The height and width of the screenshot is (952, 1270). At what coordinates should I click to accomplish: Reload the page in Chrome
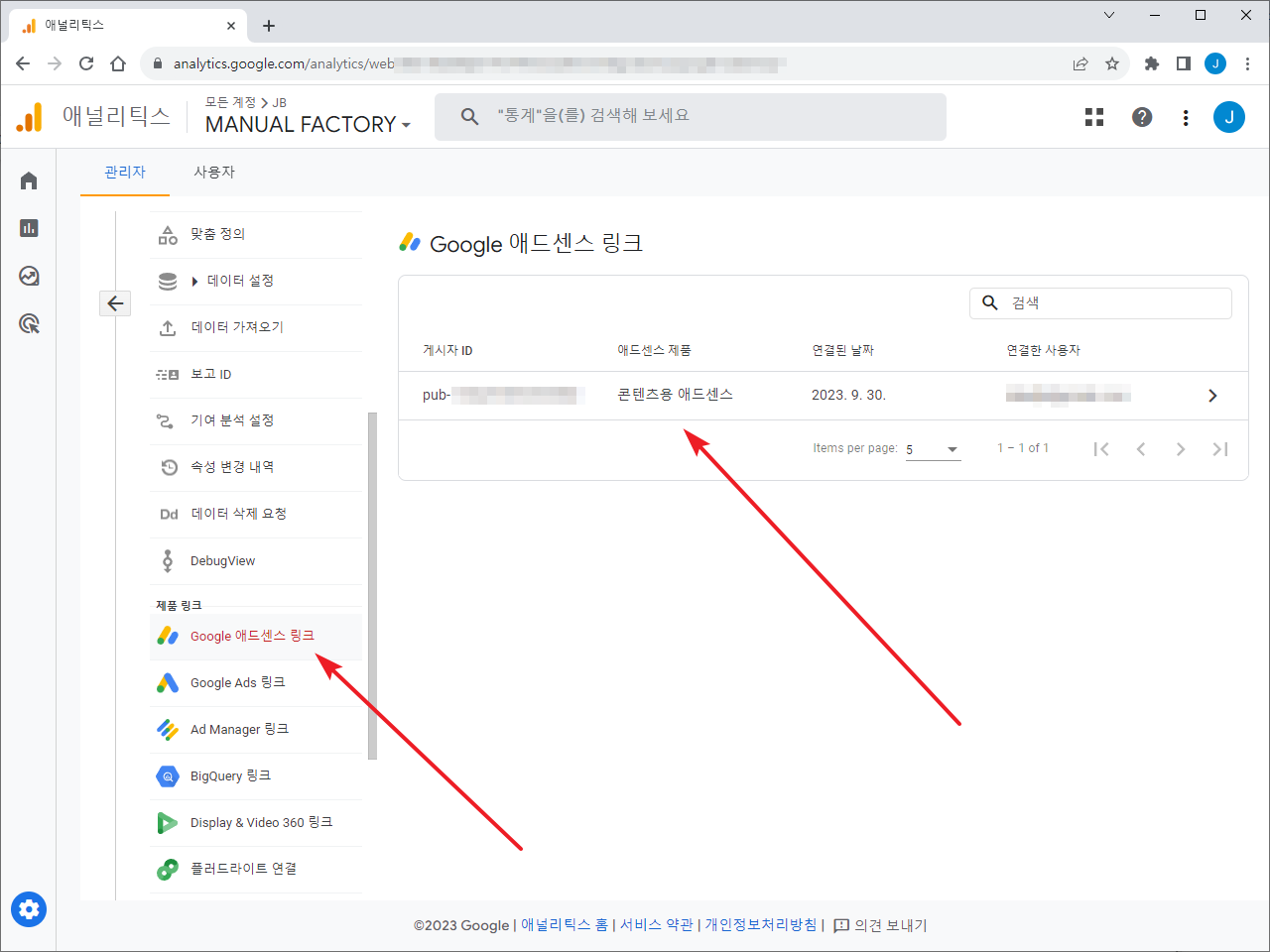pyautogui.click(x=86, y=63)
